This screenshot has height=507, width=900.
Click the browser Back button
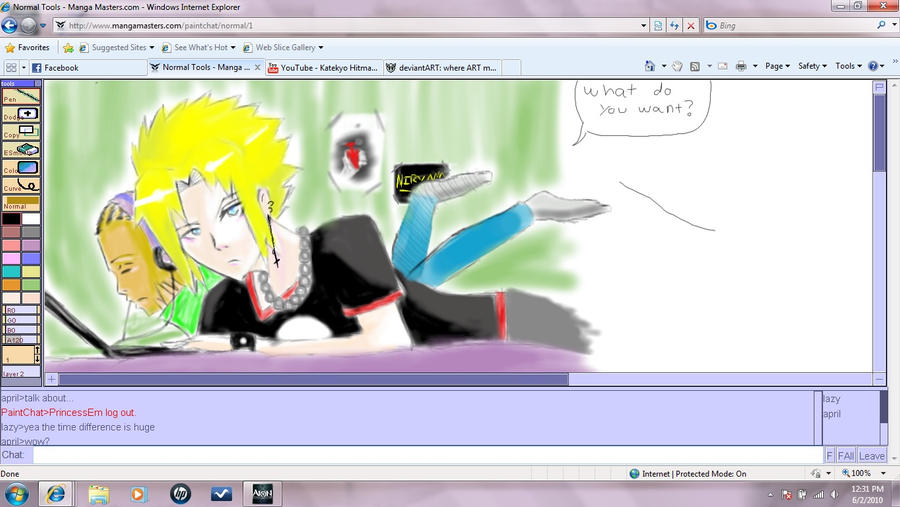point(10,25)
